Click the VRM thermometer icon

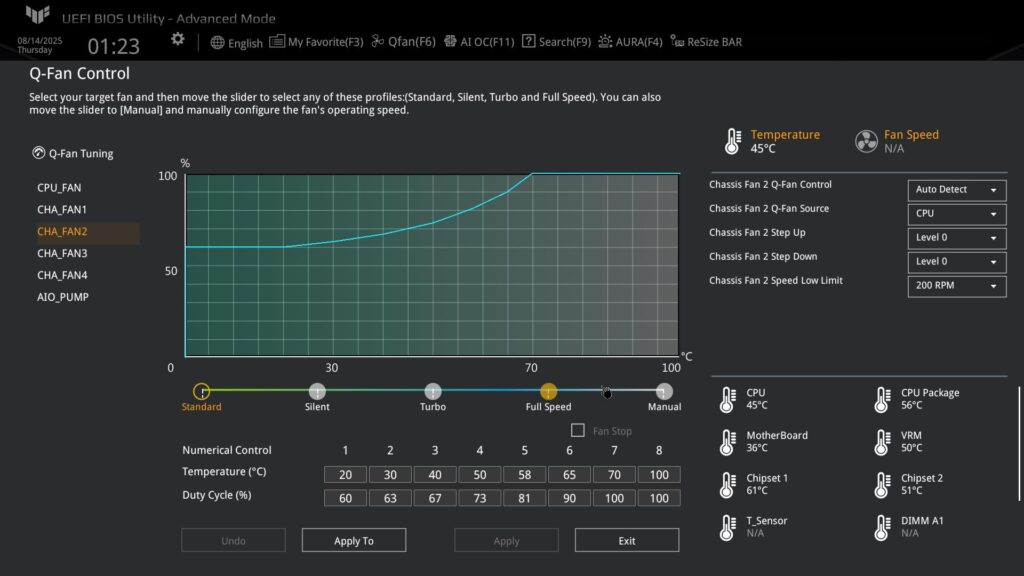click(x=882, y=442)
